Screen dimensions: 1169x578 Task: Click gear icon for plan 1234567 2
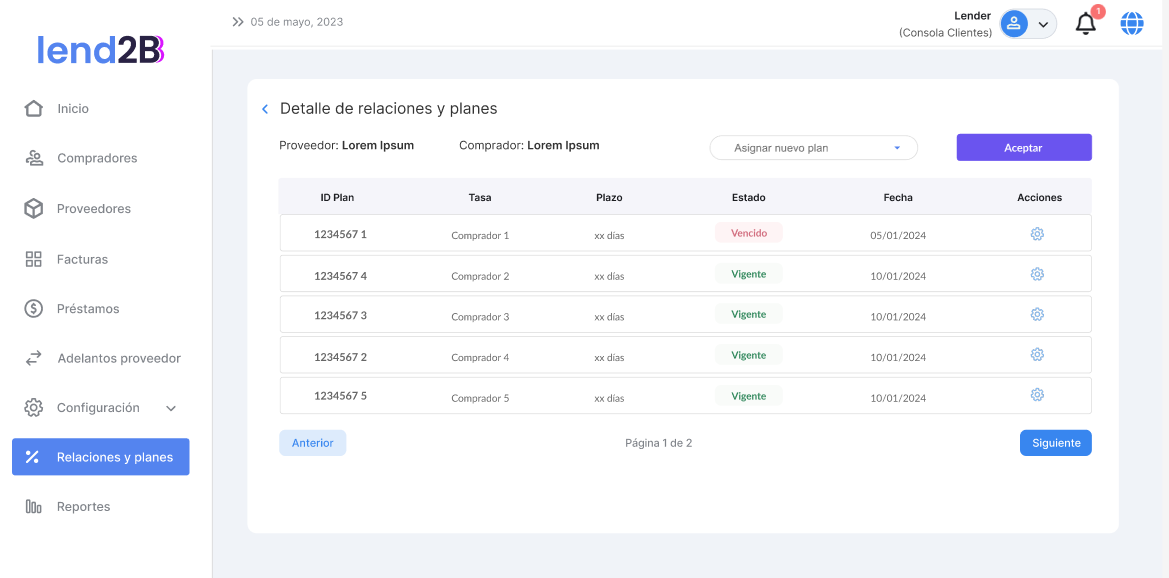(1037, 355)
